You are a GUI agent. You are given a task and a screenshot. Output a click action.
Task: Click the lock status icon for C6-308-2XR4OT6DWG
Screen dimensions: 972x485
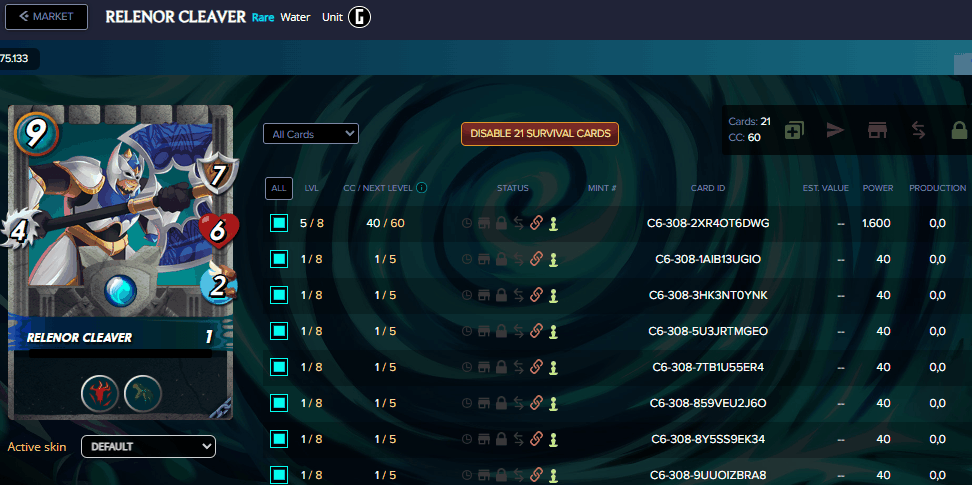(x=501, y=223)
